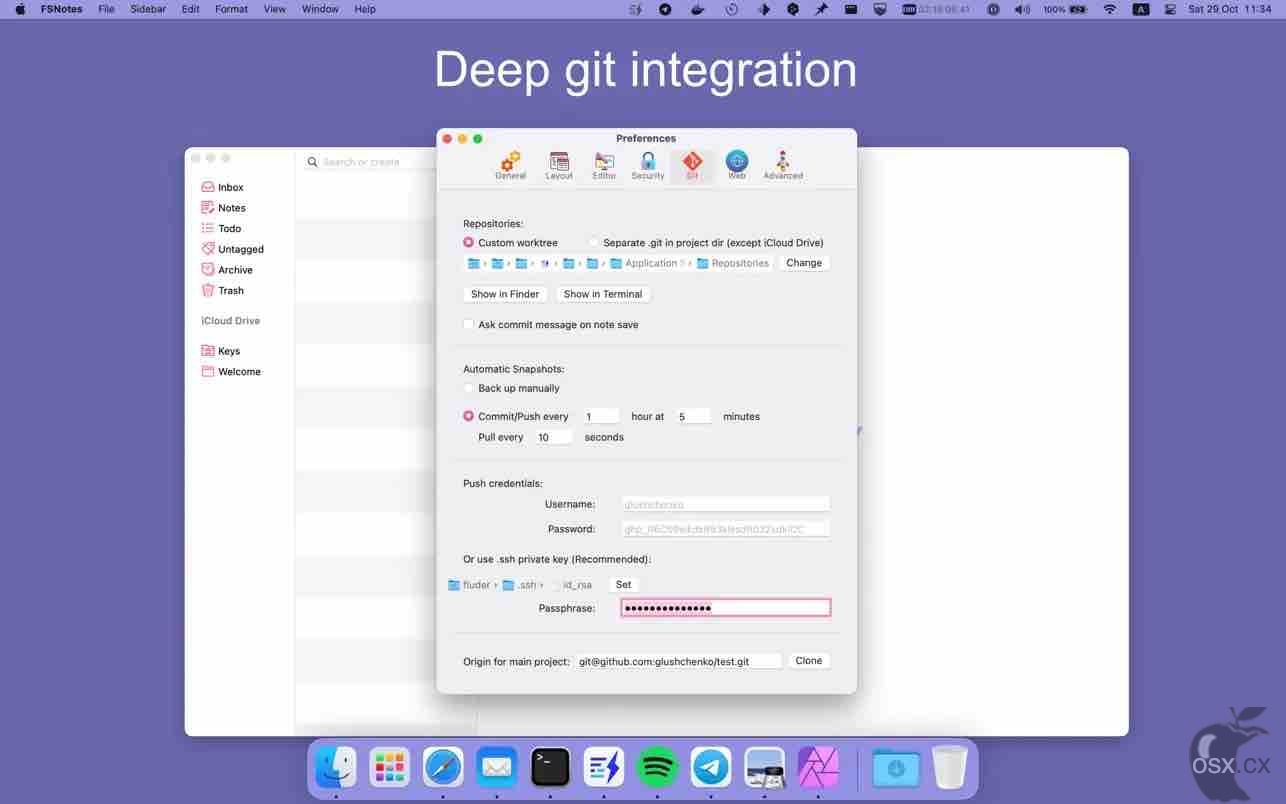Click Show in Terminal button
This screenshot has width=1286, height=804.
point(603,294)
